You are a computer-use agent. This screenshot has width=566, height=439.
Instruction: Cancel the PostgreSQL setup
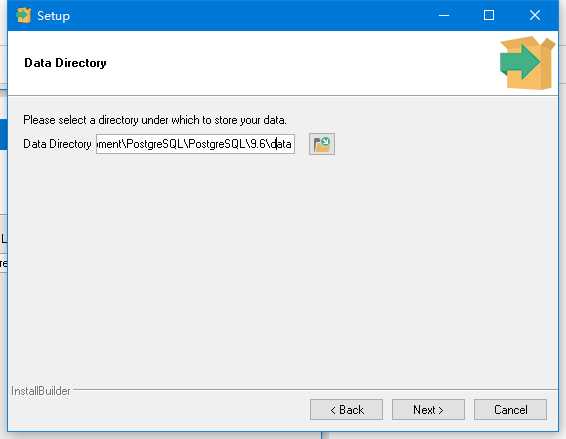pos(510,409)
